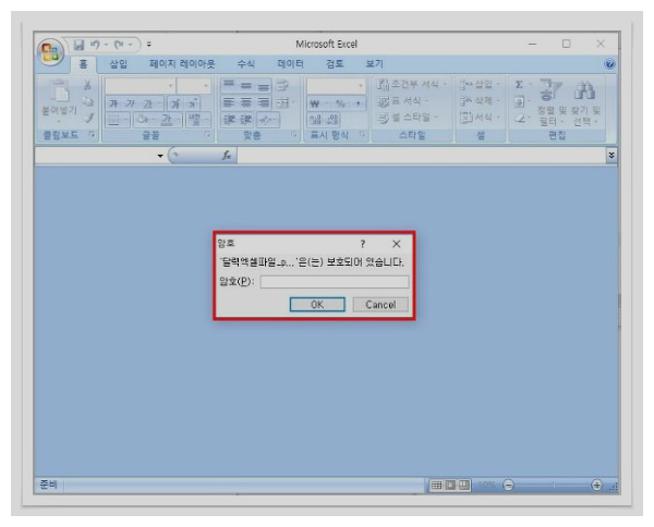
Task: Open the font size combo box
Action: [193, 86]
